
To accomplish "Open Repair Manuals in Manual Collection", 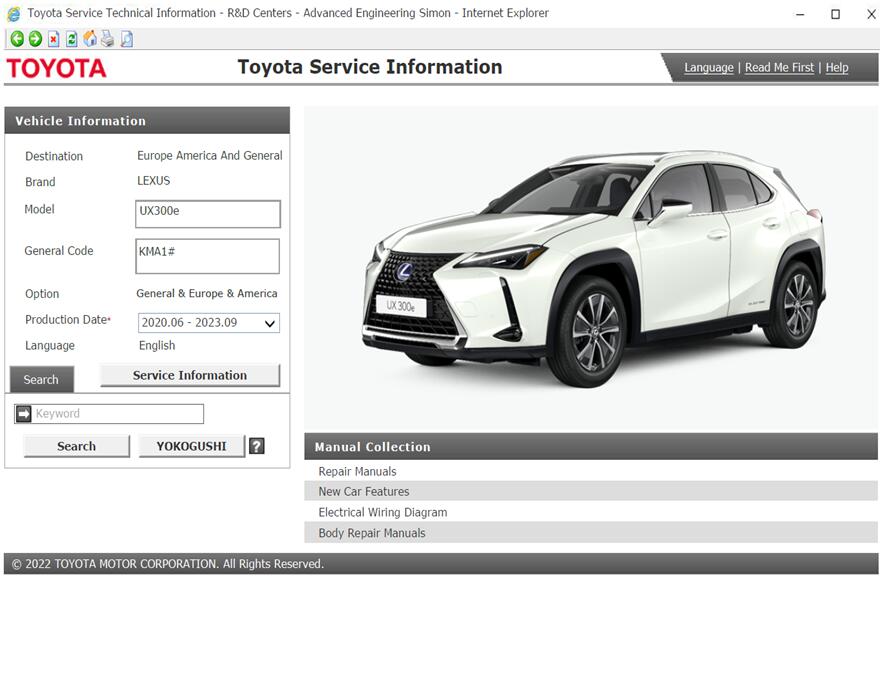I will (357, 471).
